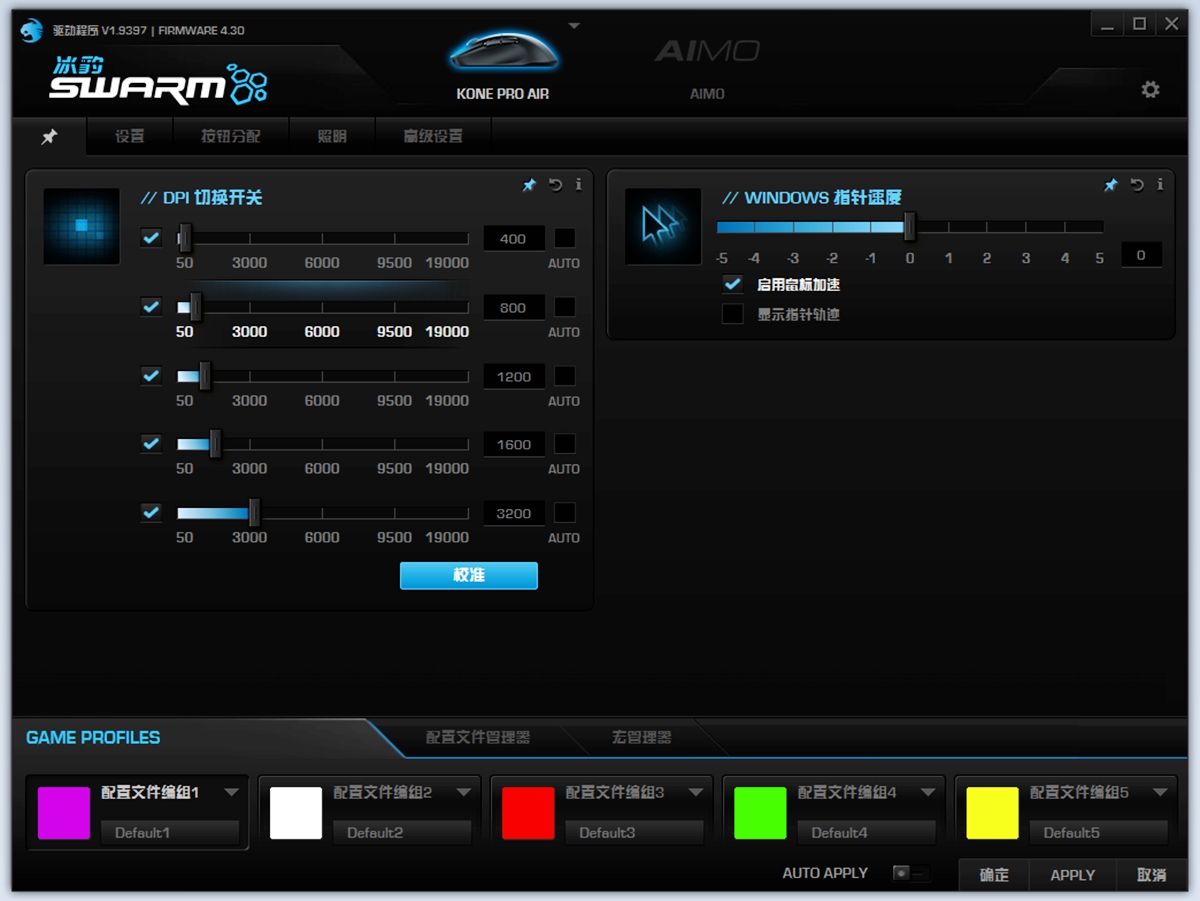1200x901 pixels.
Task: Expand profile slot 5 dropdown arrow
Action: click(x=1160, y=792)
